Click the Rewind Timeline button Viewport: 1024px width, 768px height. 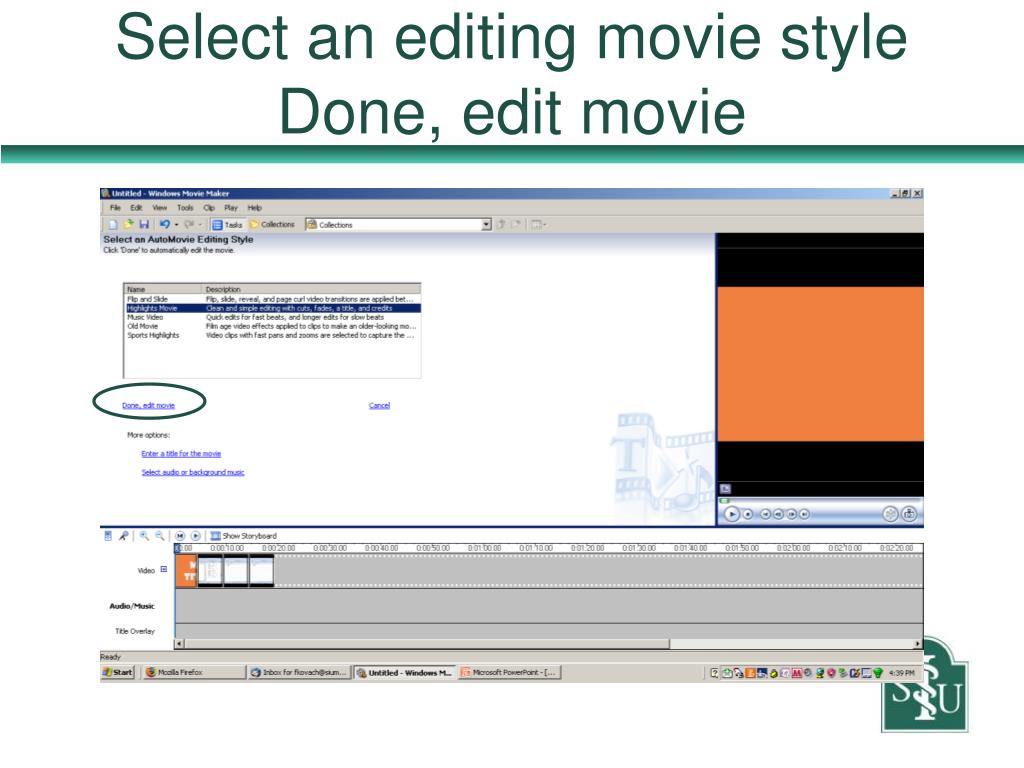pyautogui.click(x=180, y=536)
